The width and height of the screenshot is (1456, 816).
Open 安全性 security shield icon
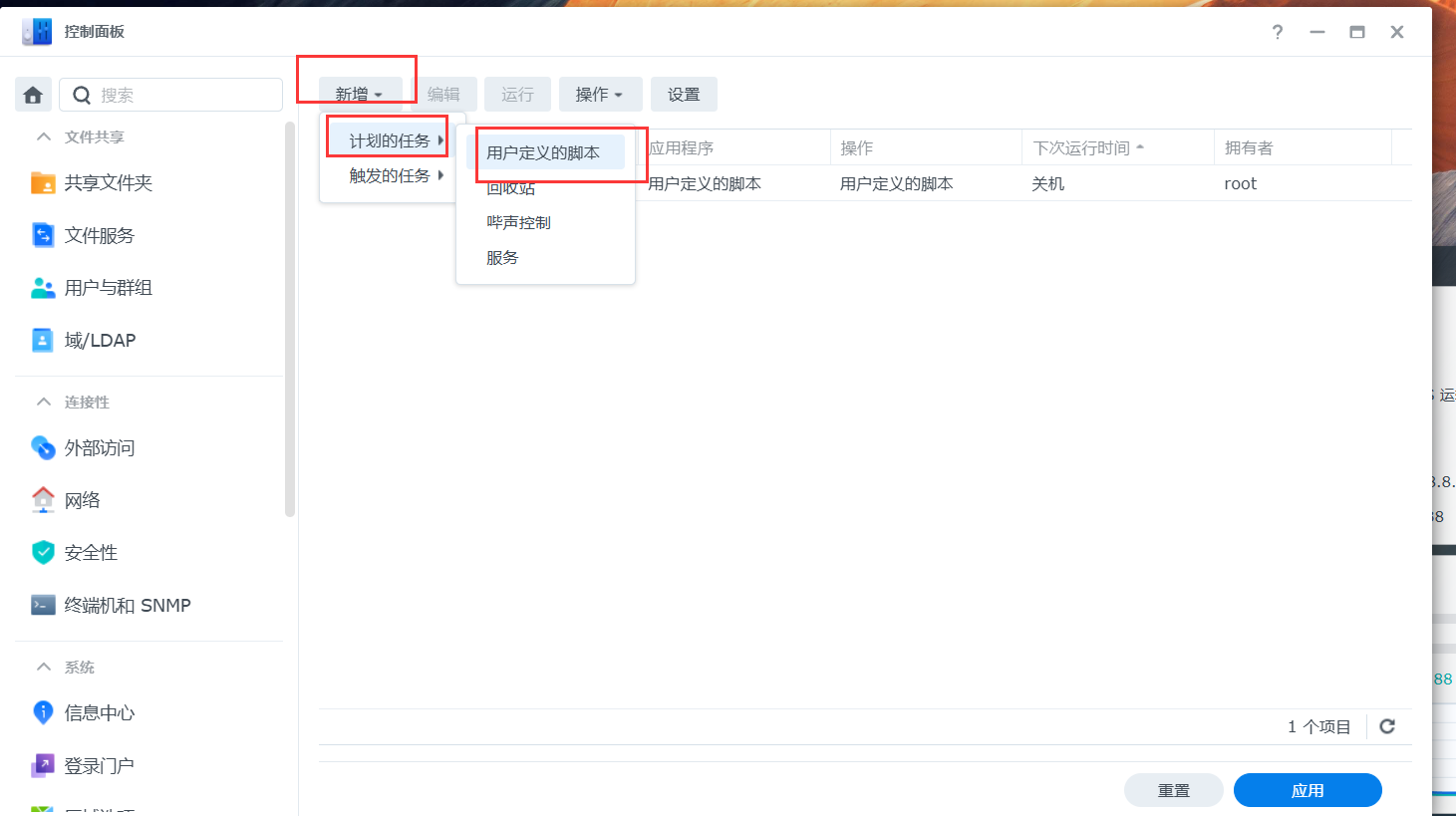(43, 553)
